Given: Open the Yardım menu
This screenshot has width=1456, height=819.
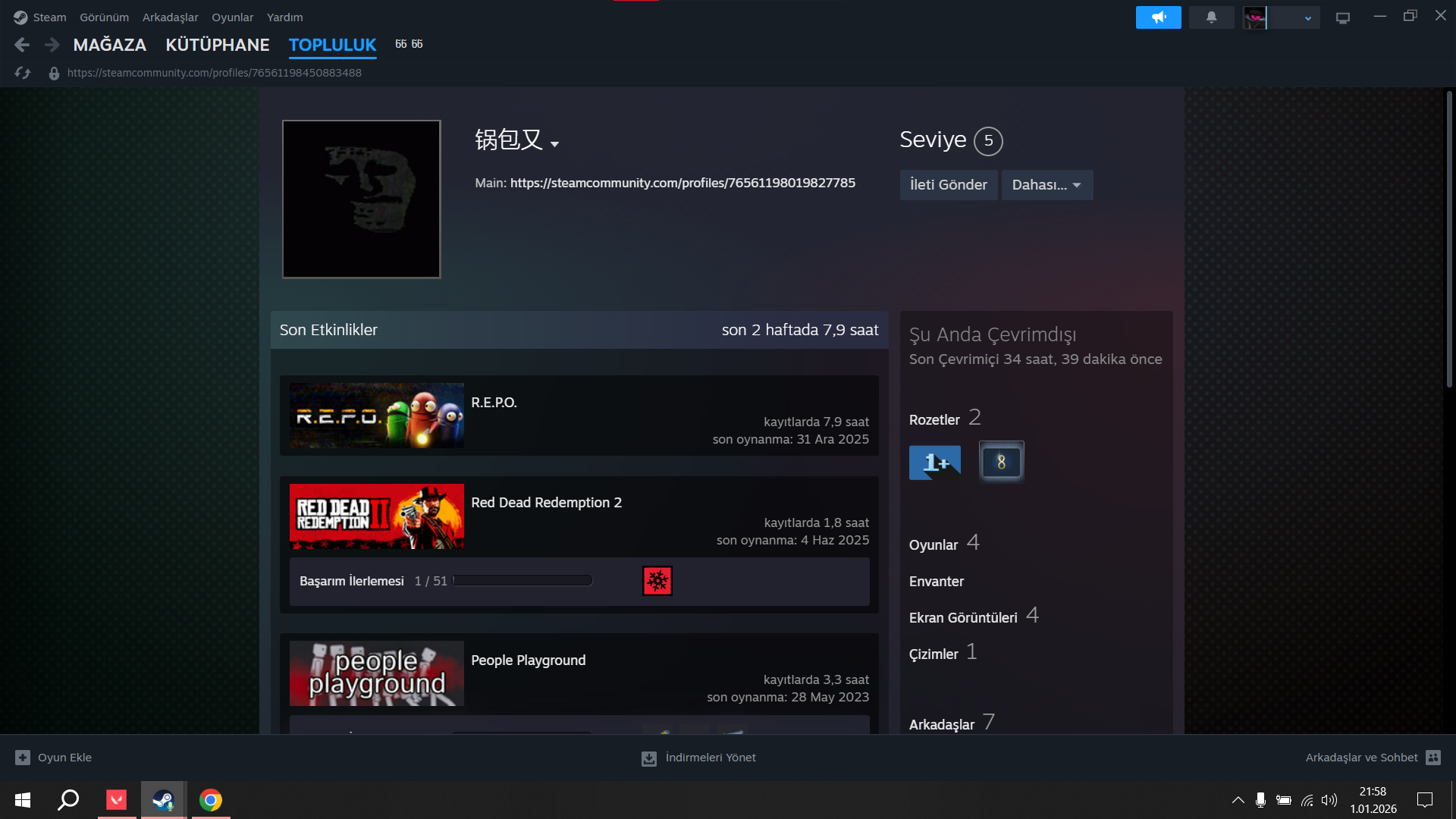Looking at the screenshot, I should [x=285, y=17].
